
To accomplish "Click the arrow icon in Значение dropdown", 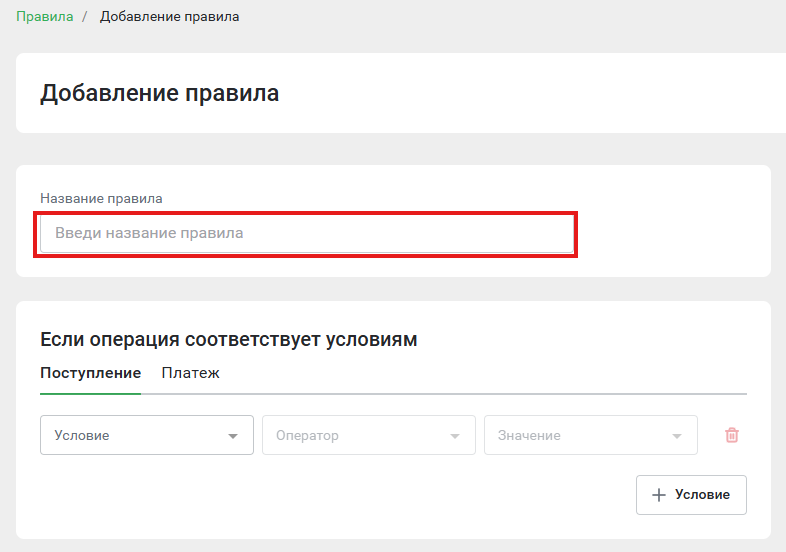I will tap(677, 436).
